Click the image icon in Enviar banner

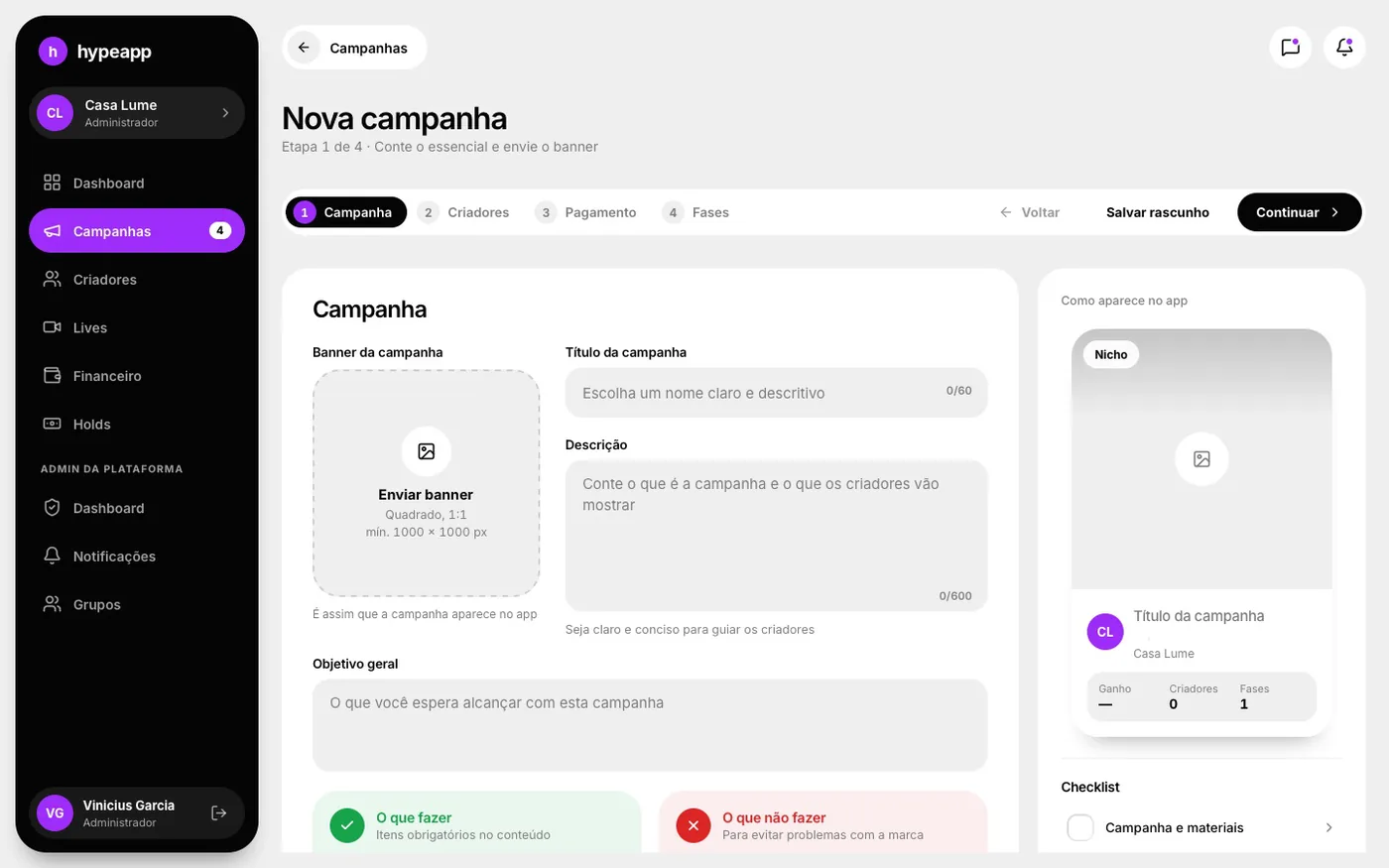click(x=427, y=451)
